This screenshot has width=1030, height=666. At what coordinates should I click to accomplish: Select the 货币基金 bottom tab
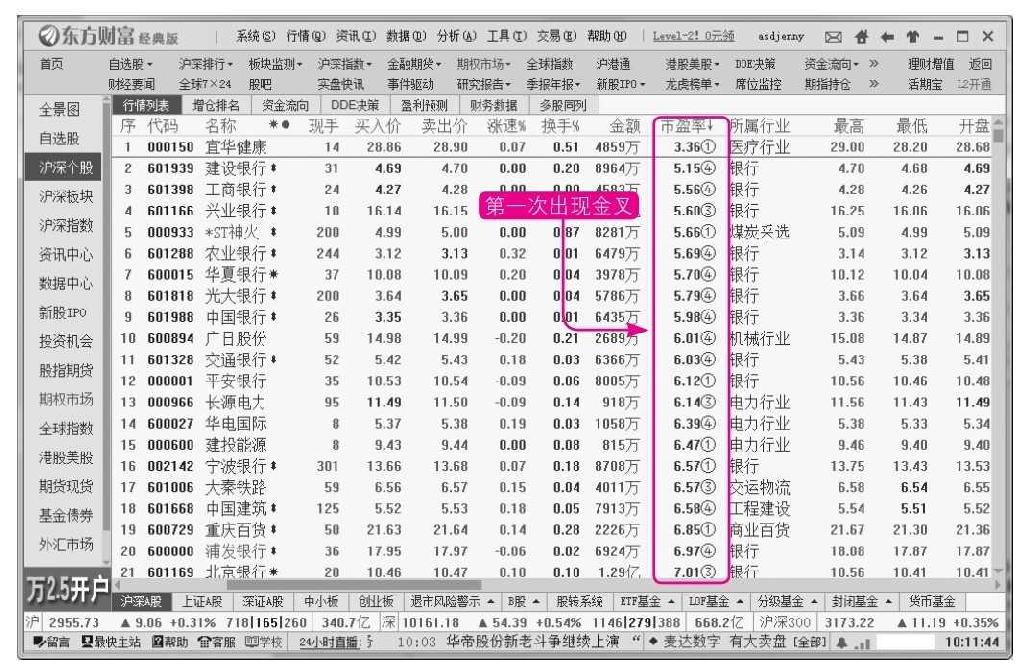coord(931,601)
